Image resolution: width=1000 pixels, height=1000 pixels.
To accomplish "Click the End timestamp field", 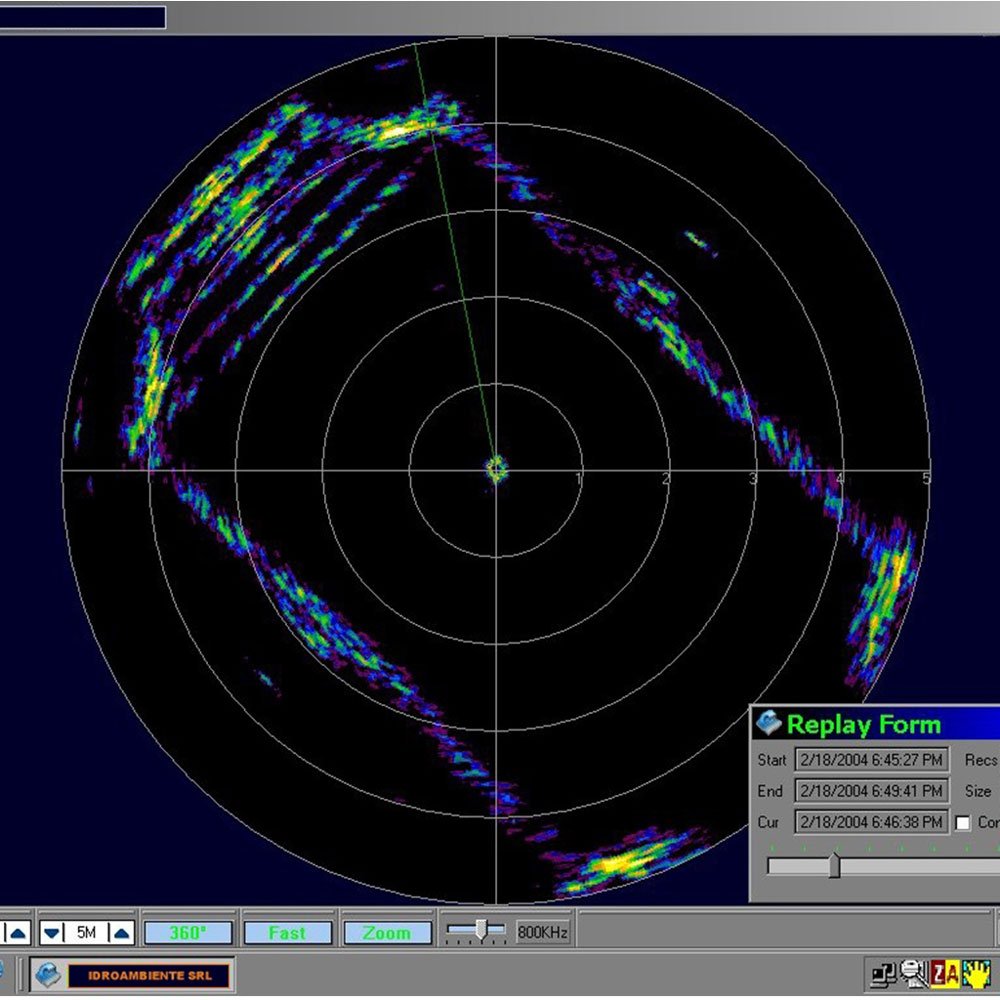I will pyautogui.click(x=871, y=791).
